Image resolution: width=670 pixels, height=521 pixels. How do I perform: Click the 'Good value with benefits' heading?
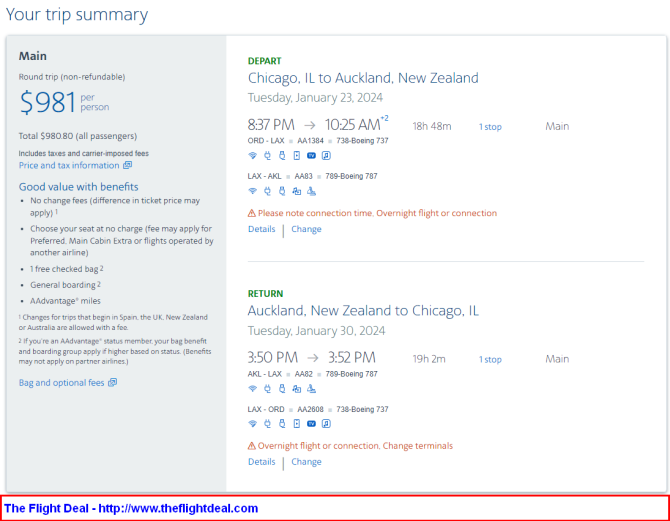point(79,187)
